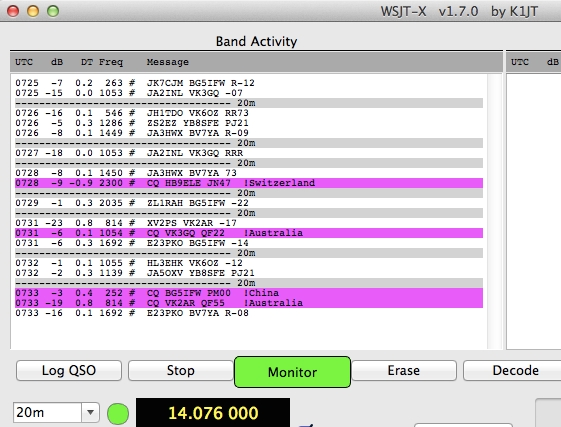This screenshot has height=427, width=561.
Task: Click the Erase button
Action: point(404,370)
